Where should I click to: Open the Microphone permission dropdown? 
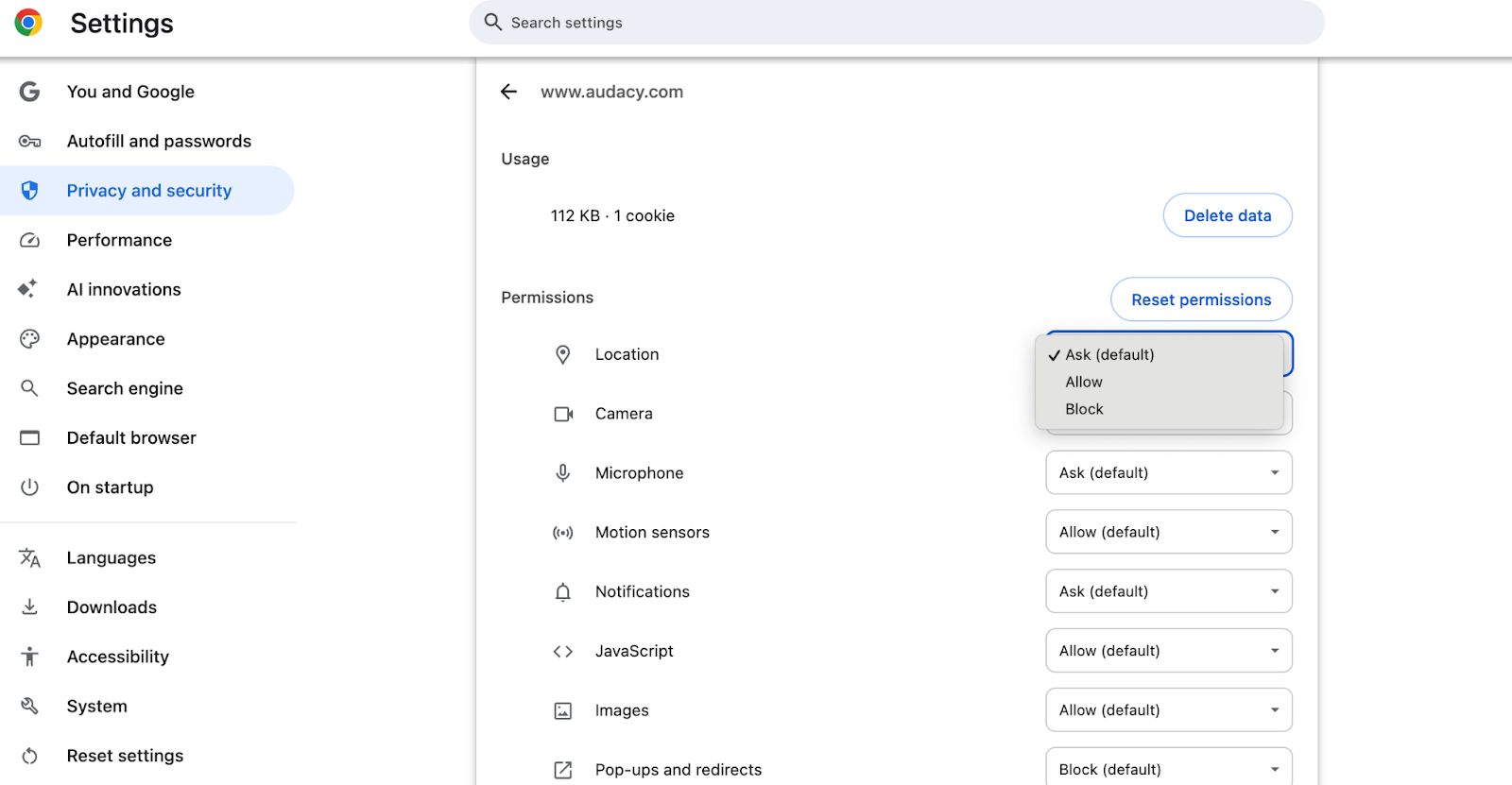1168,472
